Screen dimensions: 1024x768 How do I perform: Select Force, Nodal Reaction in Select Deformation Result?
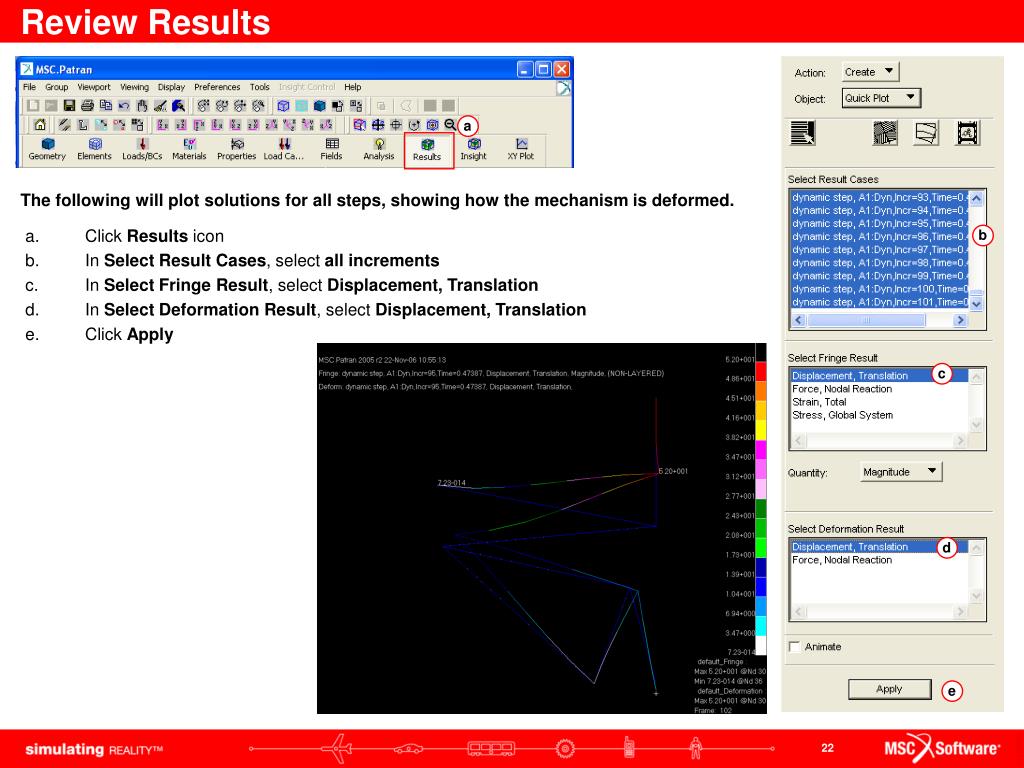pyautogui.click(x=879, y=560)
